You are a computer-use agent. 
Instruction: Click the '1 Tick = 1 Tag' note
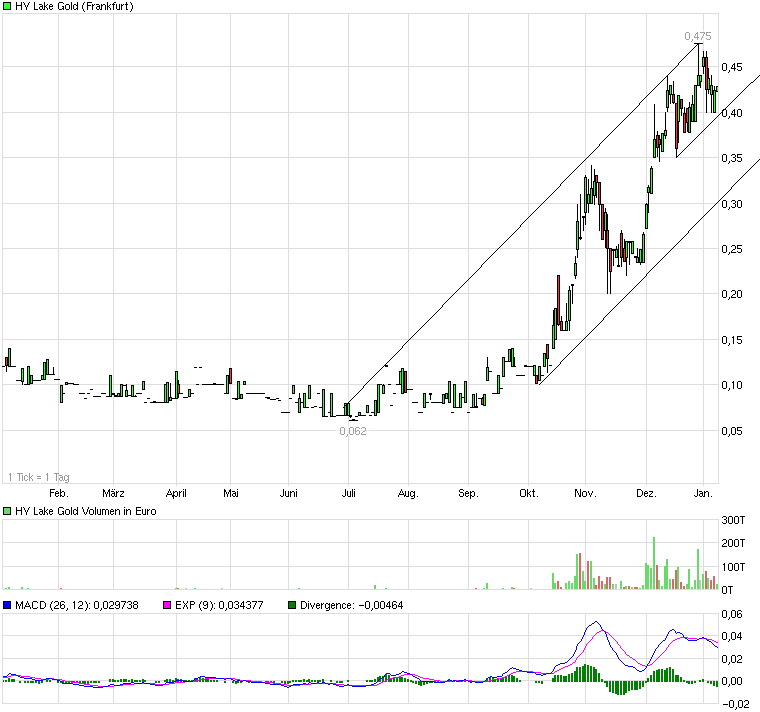pos(39,477)
